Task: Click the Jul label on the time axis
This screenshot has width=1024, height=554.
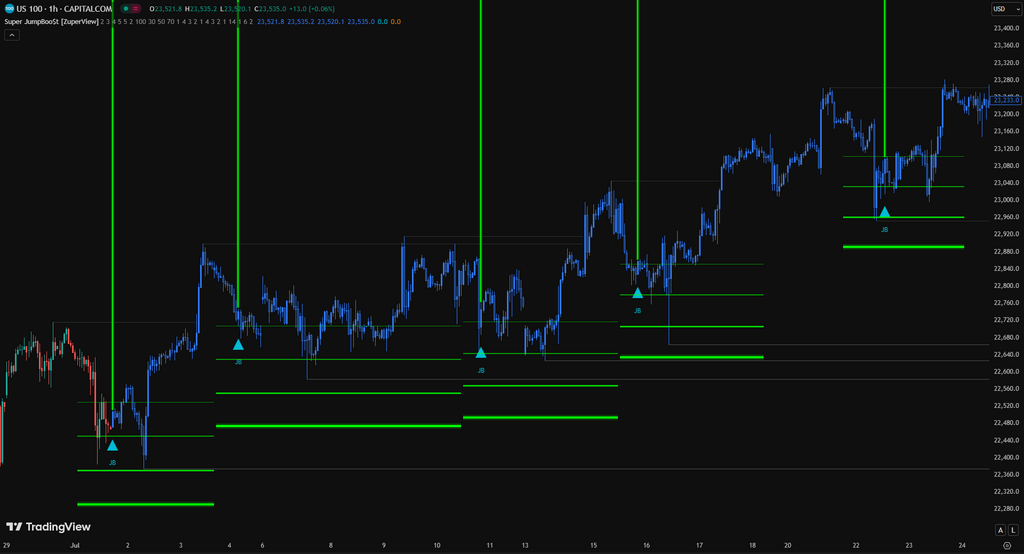Action: [x=74, y=545]
